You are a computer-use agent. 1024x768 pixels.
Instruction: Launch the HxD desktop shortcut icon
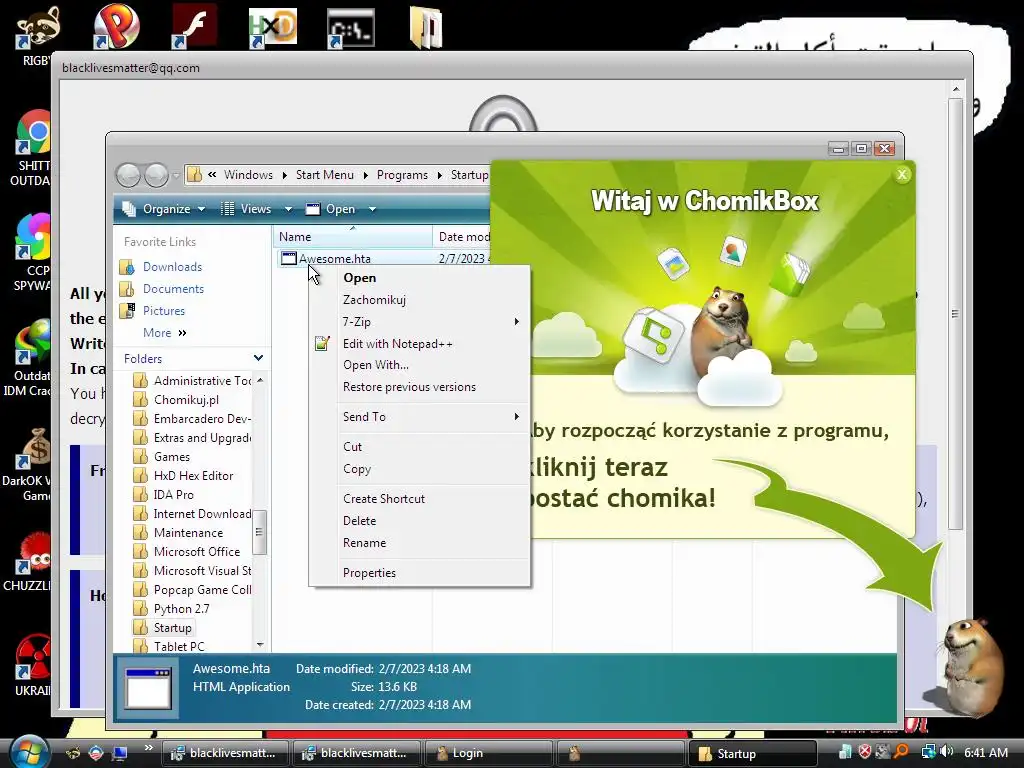[273, 27]
